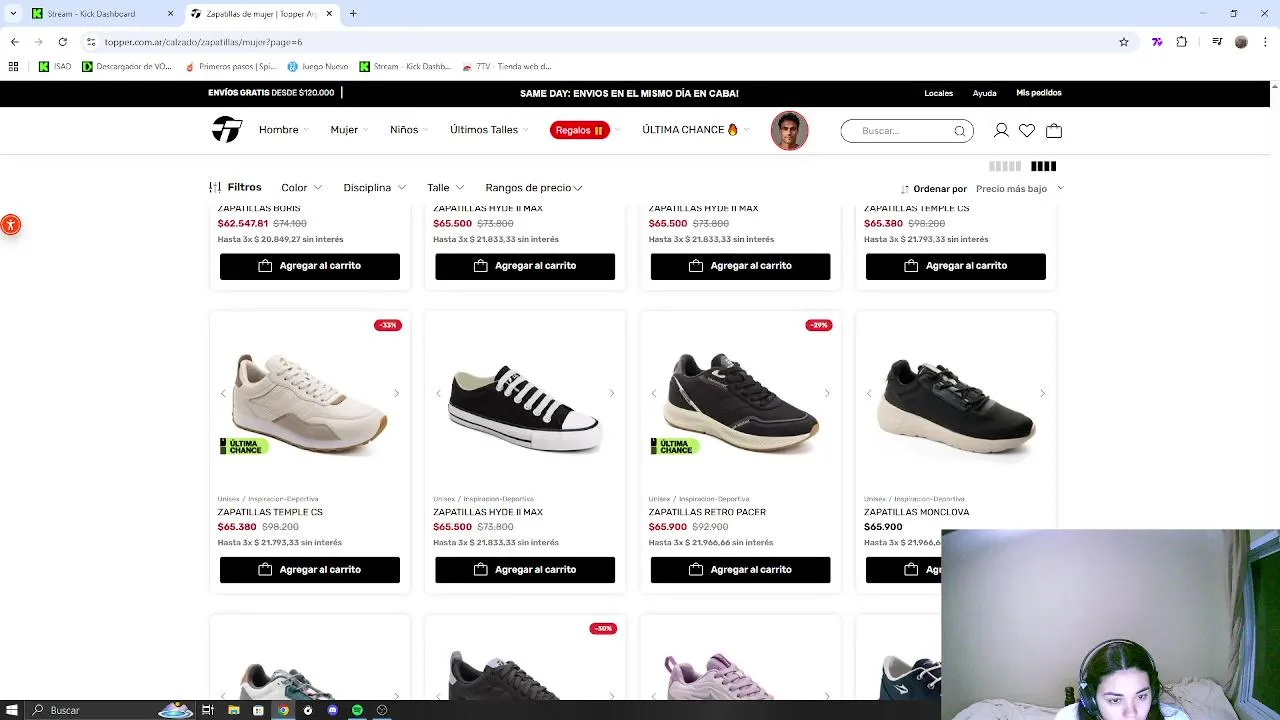The image size is (1280, 720).
Task: Expand the Color filter dropdown
Action: [301, 188]
